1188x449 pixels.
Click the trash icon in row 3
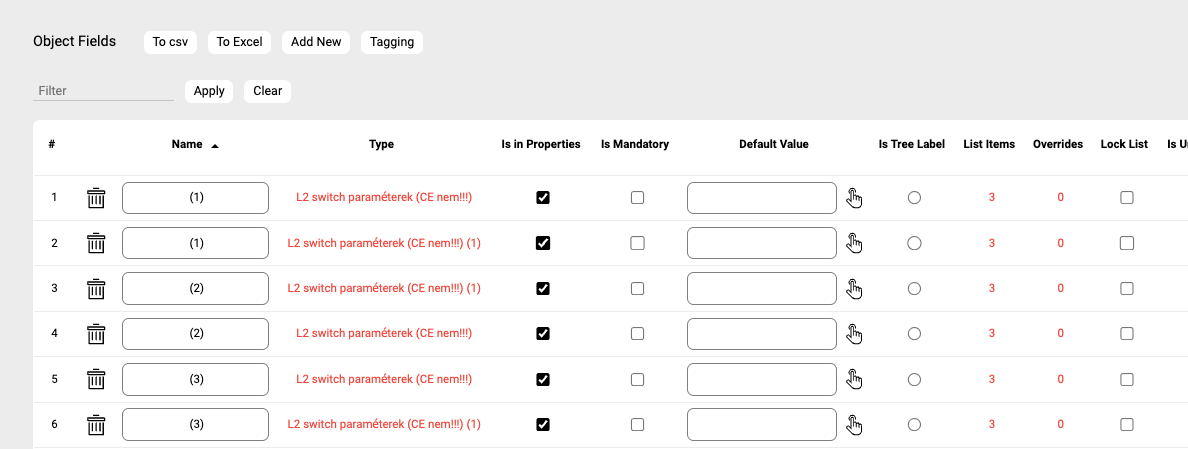tap(96, 289)
